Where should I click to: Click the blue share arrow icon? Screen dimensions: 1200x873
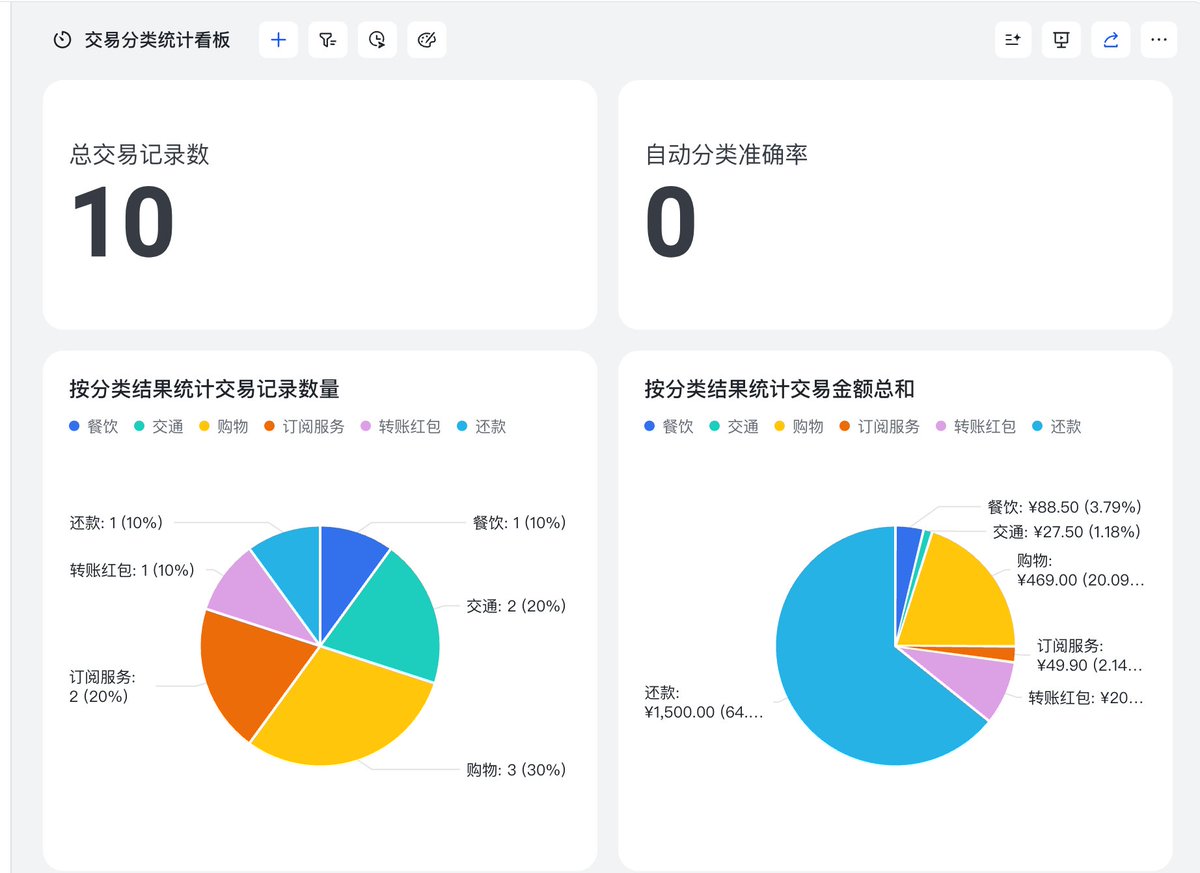tap(1110, 40)
